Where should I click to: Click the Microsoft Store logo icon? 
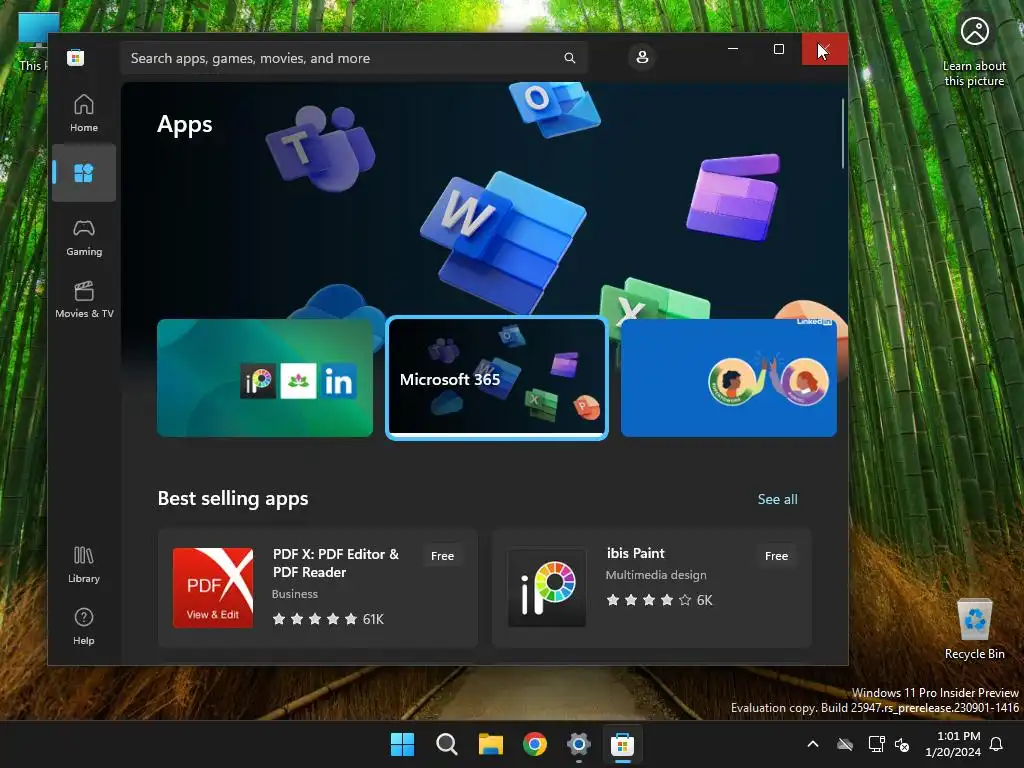[75, 58]
